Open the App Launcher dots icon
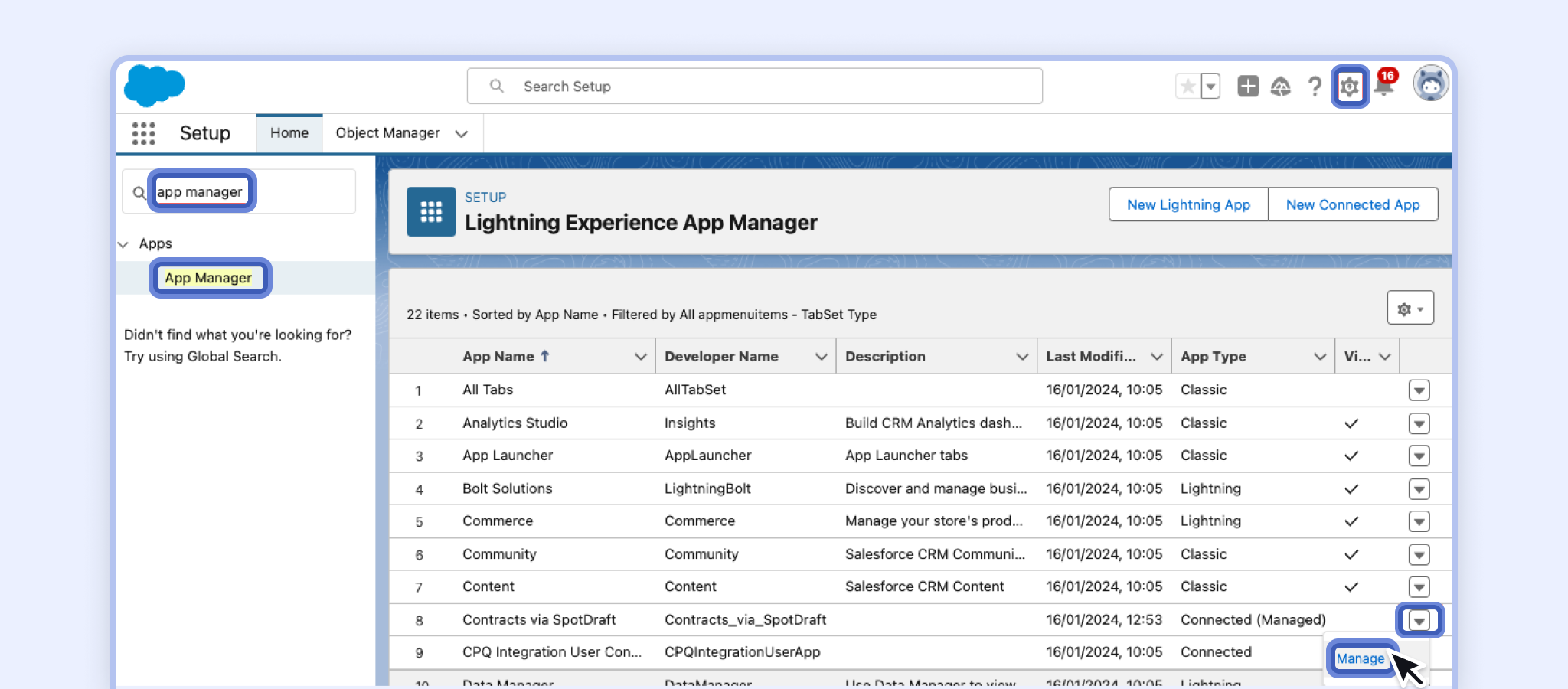 (x=143, y=133)
